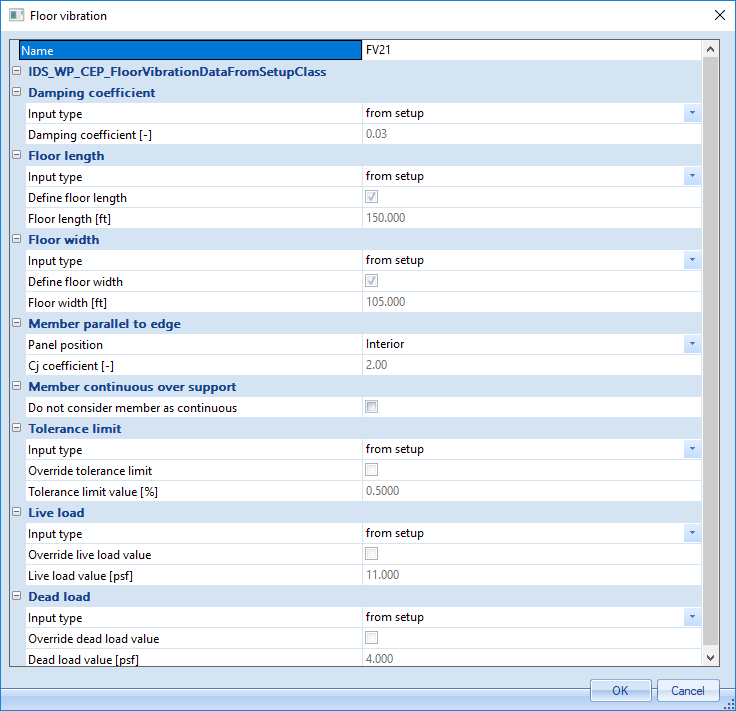Edit the Name field containing FV21
The width and height of the screenshot is (736, 711).
530,50
